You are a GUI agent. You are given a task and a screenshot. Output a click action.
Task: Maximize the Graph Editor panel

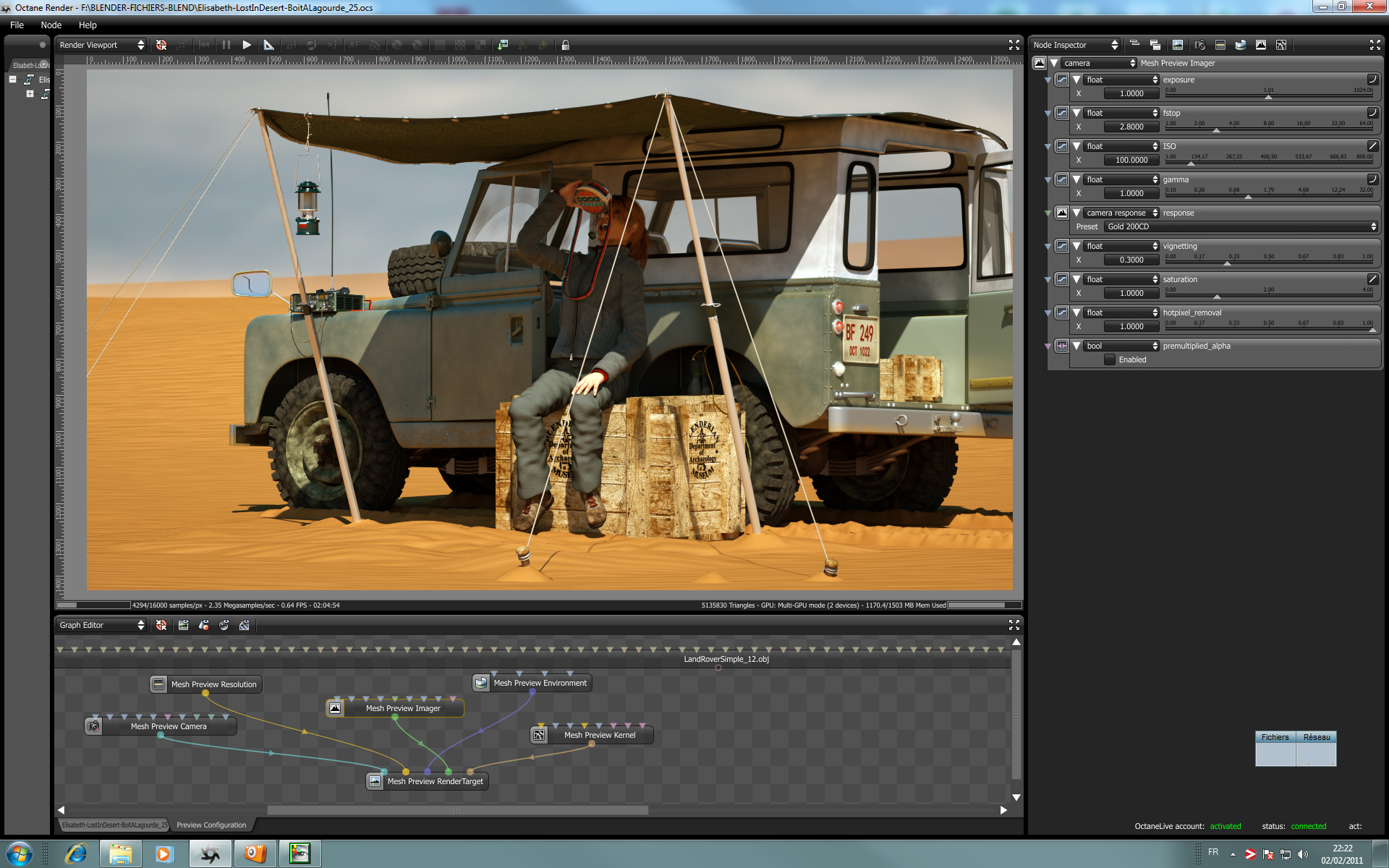(x=1014, y=625)
